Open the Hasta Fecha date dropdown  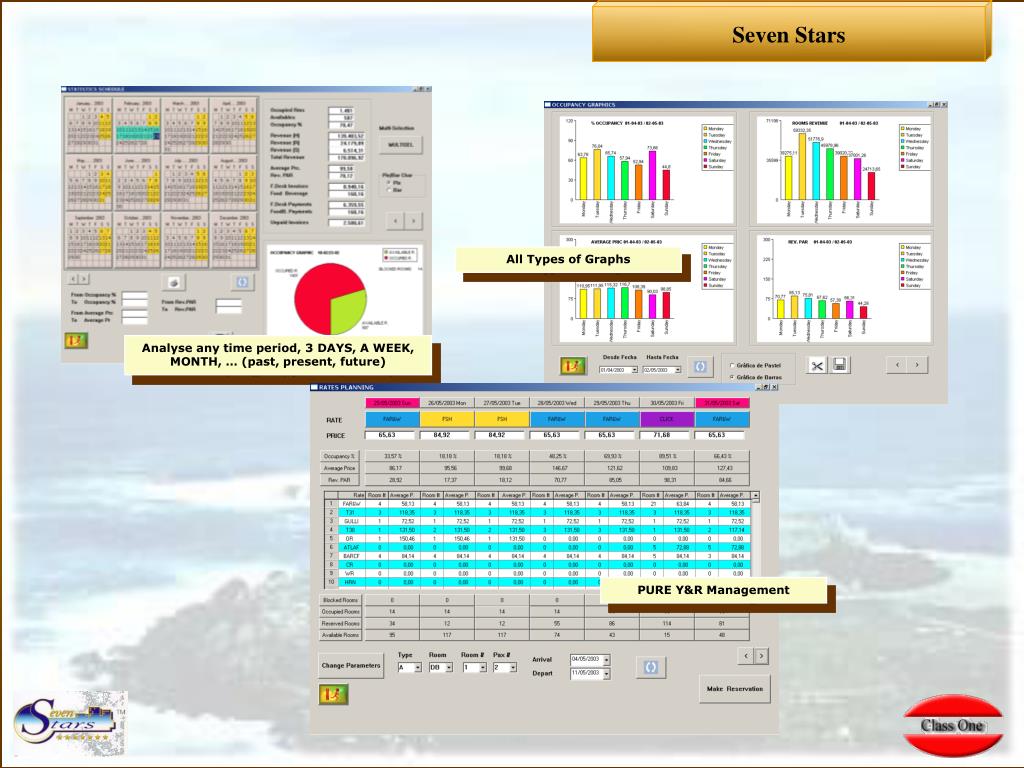(x=677, y=370)
